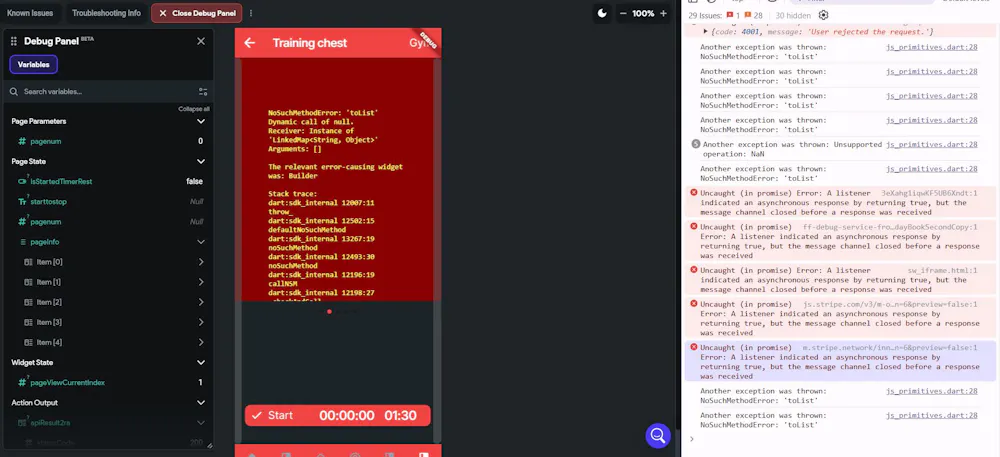Click the red page indicator dot below the error
Image resolution: width=1000 pixels, height=457 pixels.
tap(329, 312)
